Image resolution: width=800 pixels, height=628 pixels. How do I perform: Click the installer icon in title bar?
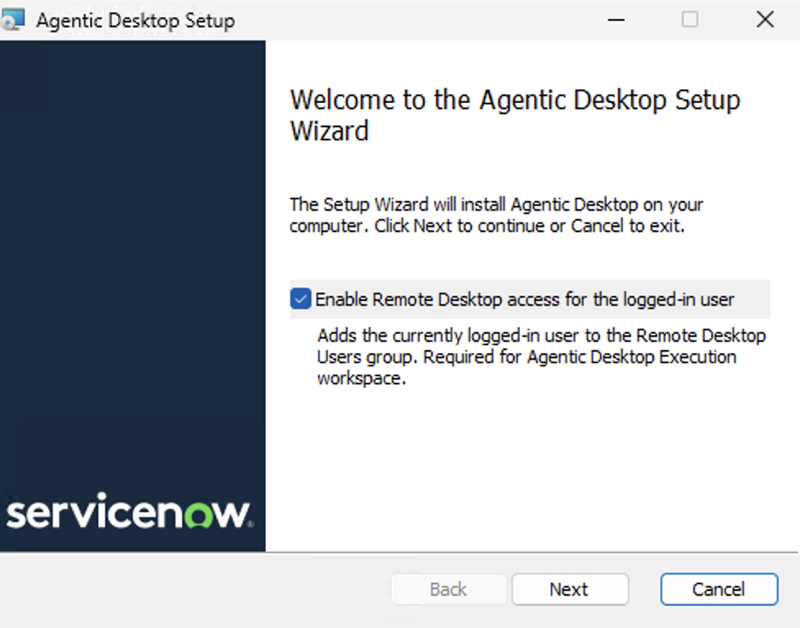click(13, 19)
